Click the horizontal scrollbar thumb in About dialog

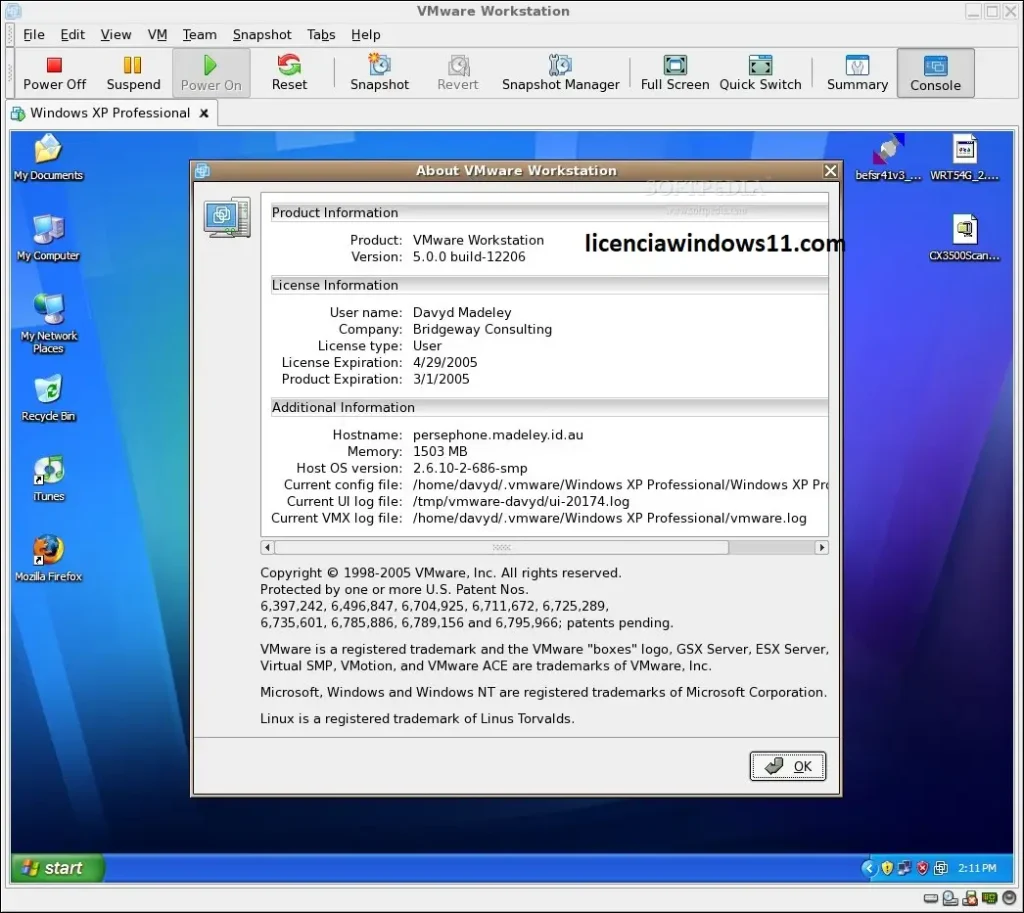pyautogui.click(x=502, y=547)
